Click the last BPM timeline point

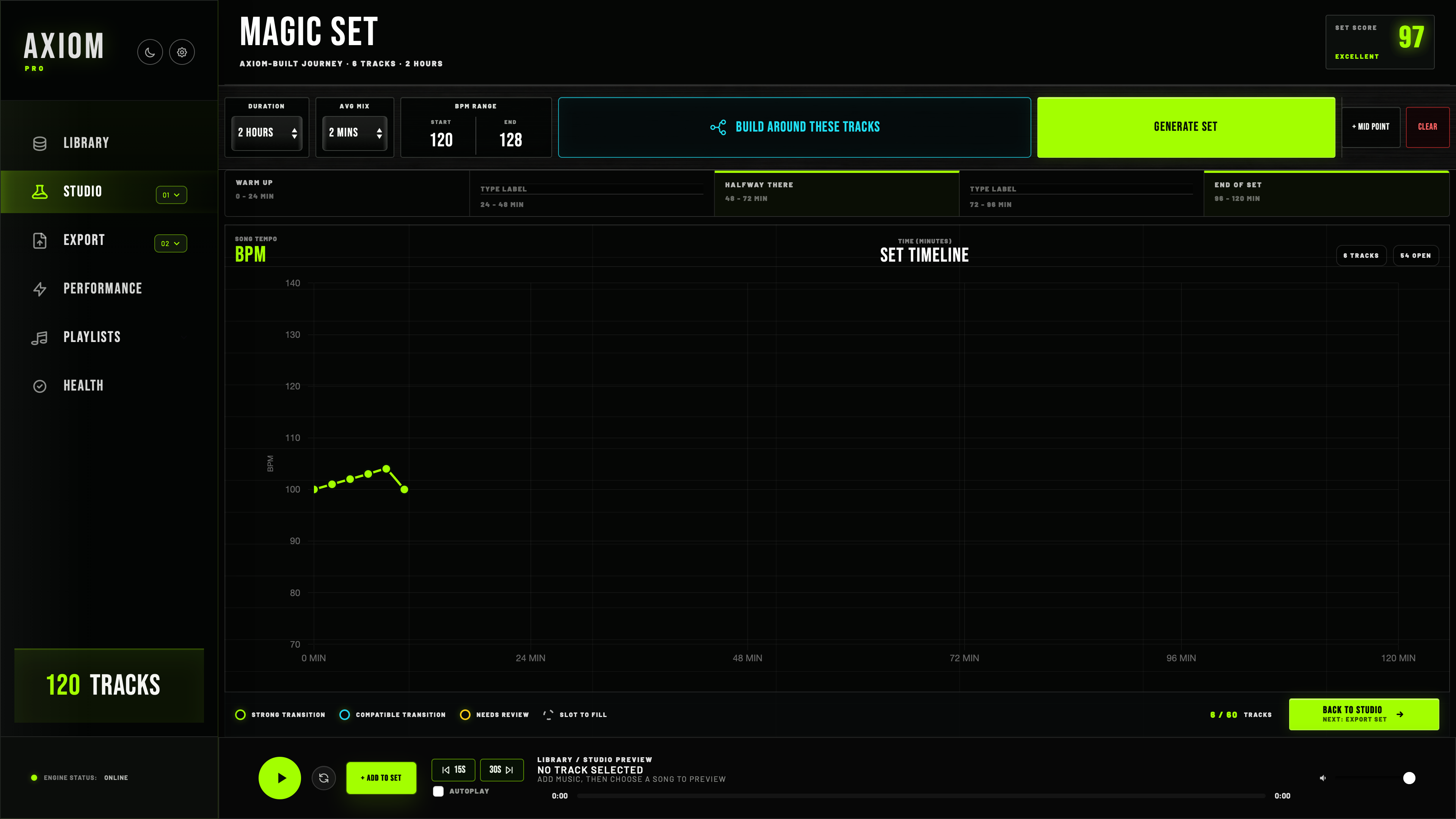click(404, 490)
